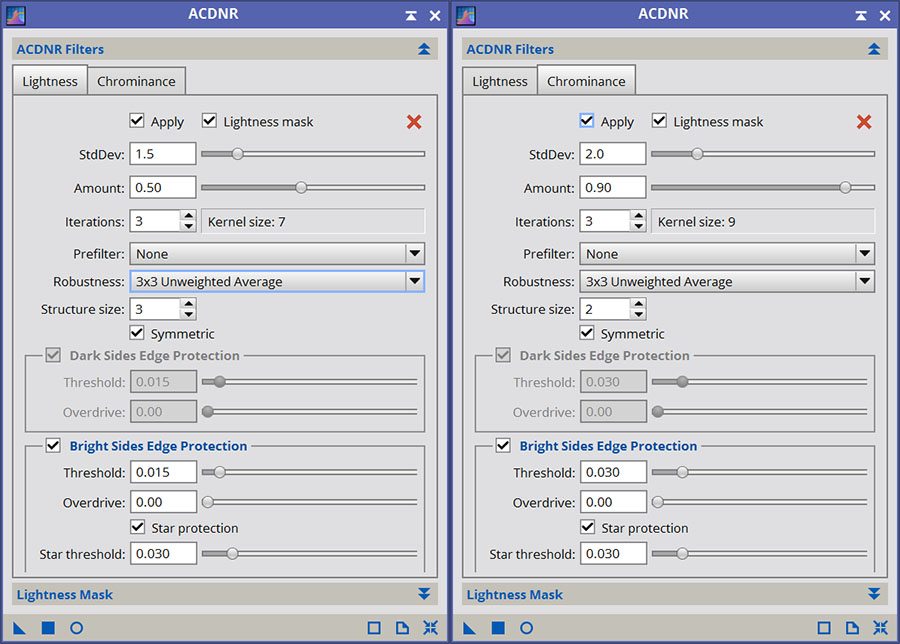Collapse the ACDNR Filters section
Viewport: 900px width, 644px height.
tap(422, 48)
